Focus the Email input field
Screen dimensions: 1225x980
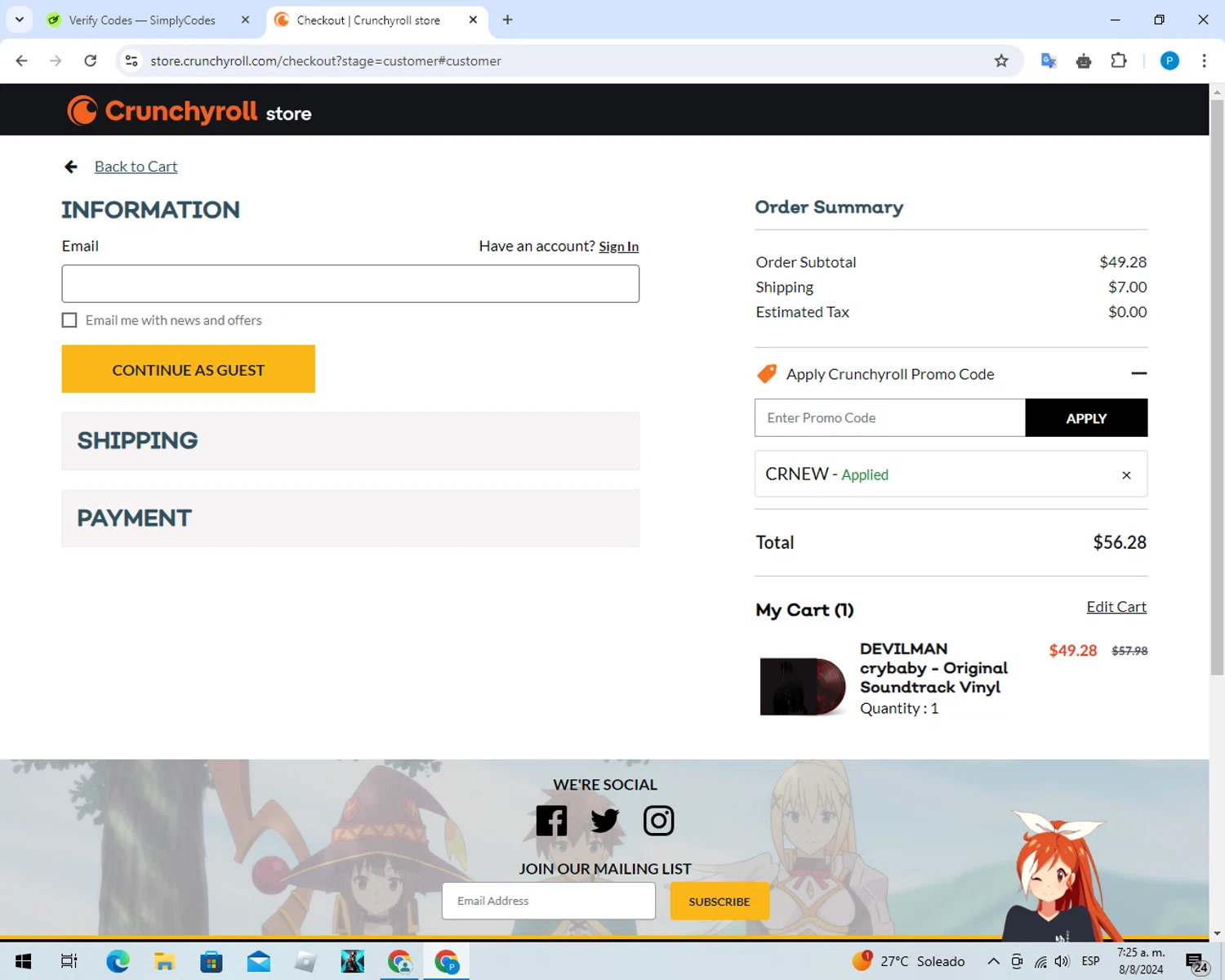(350, 283)
